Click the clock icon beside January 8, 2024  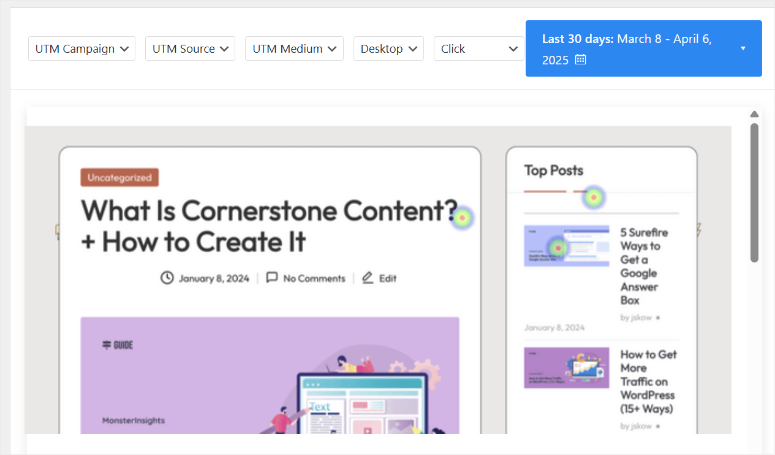click(x=167, y=278)
